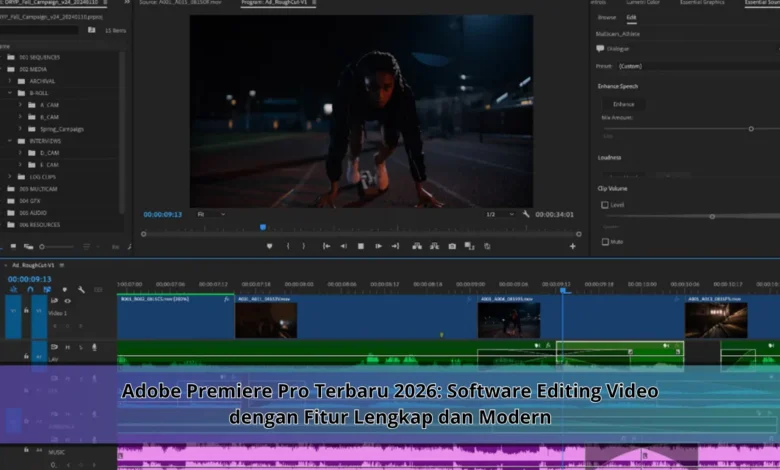Toggle Video 1 track output eye

(x=68, y=301)
